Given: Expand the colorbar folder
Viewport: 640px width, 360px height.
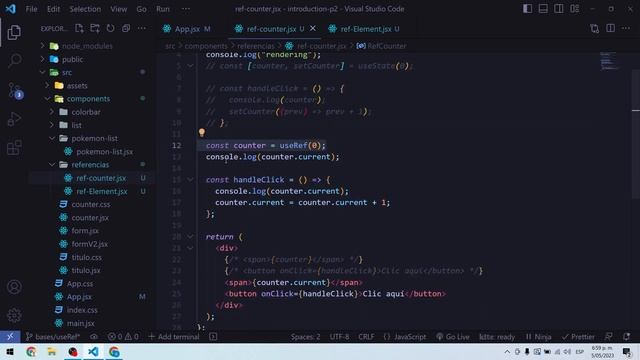Looking at the screenshot, I should [52, 112].
